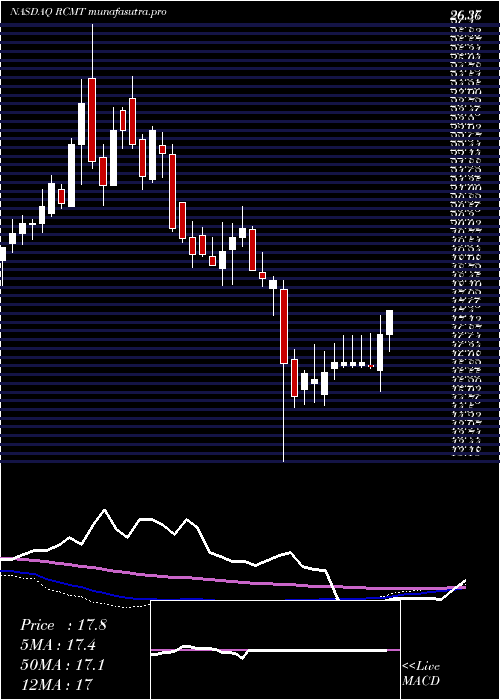Select the 12MA : 17 value

tap(57, 684)
